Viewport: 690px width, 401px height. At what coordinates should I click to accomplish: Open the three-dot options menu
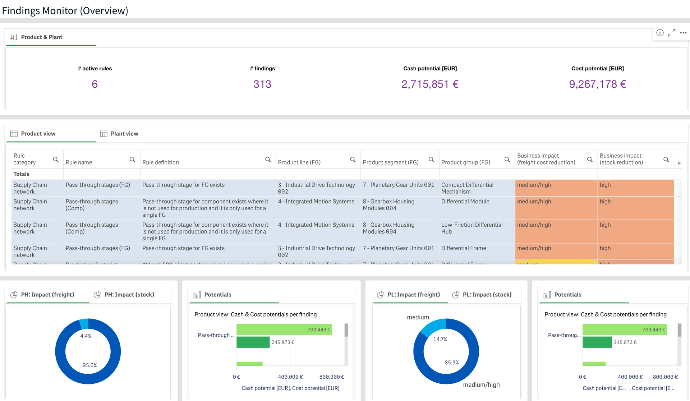683,33
